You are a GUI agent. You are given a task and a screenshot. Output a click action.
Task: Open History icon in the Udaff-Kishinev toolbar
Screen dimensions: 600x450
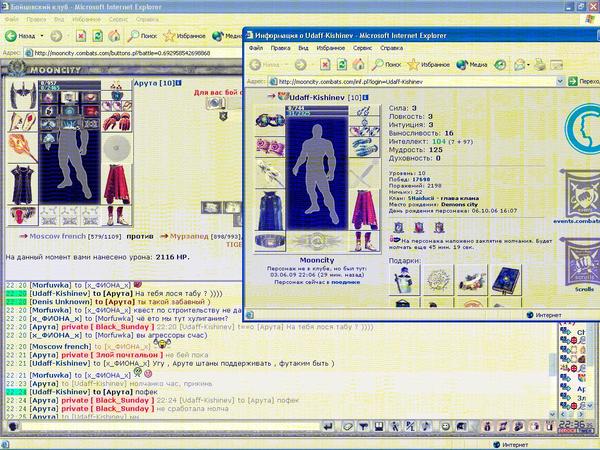pos(500,65)
